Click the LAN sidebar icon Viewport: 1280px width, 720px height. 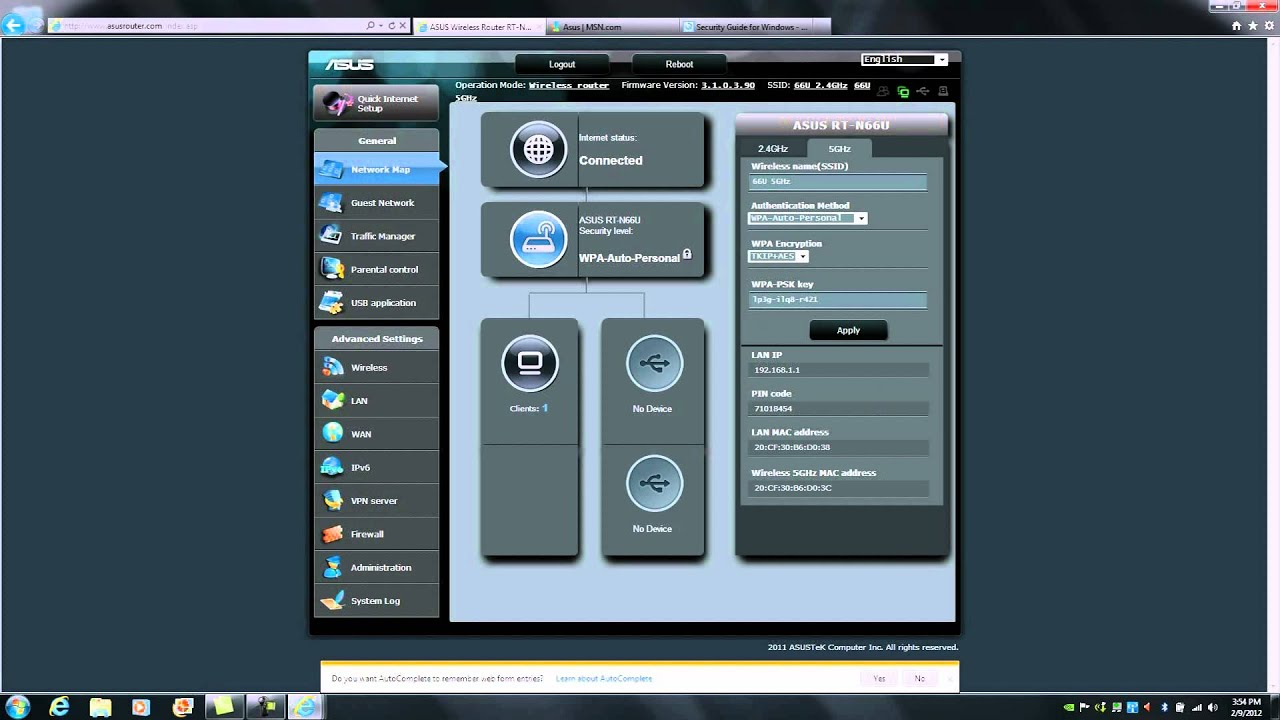point(332,400)
